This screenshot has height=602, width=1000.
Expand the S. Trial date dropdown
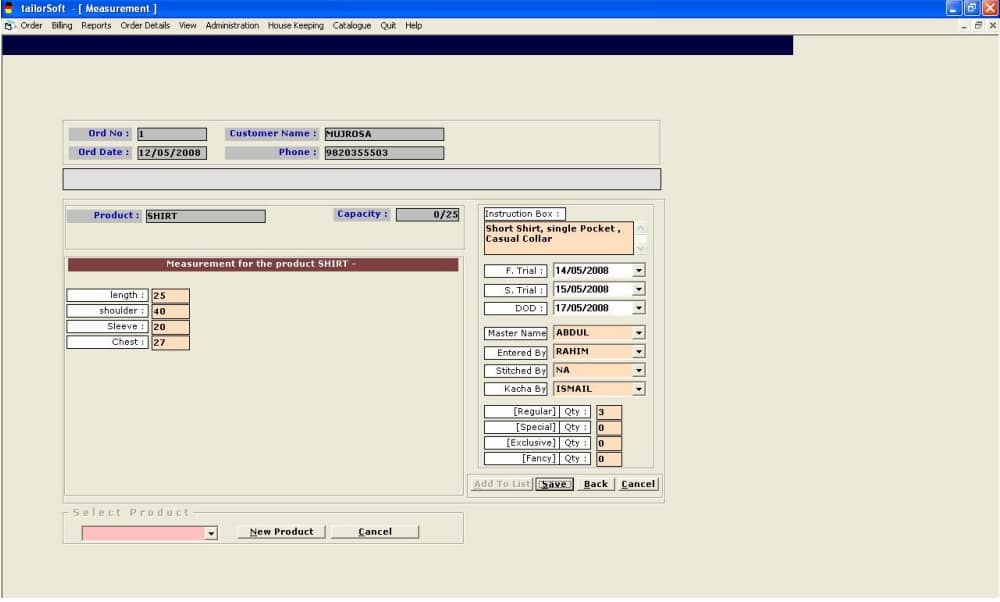point(639,290)
